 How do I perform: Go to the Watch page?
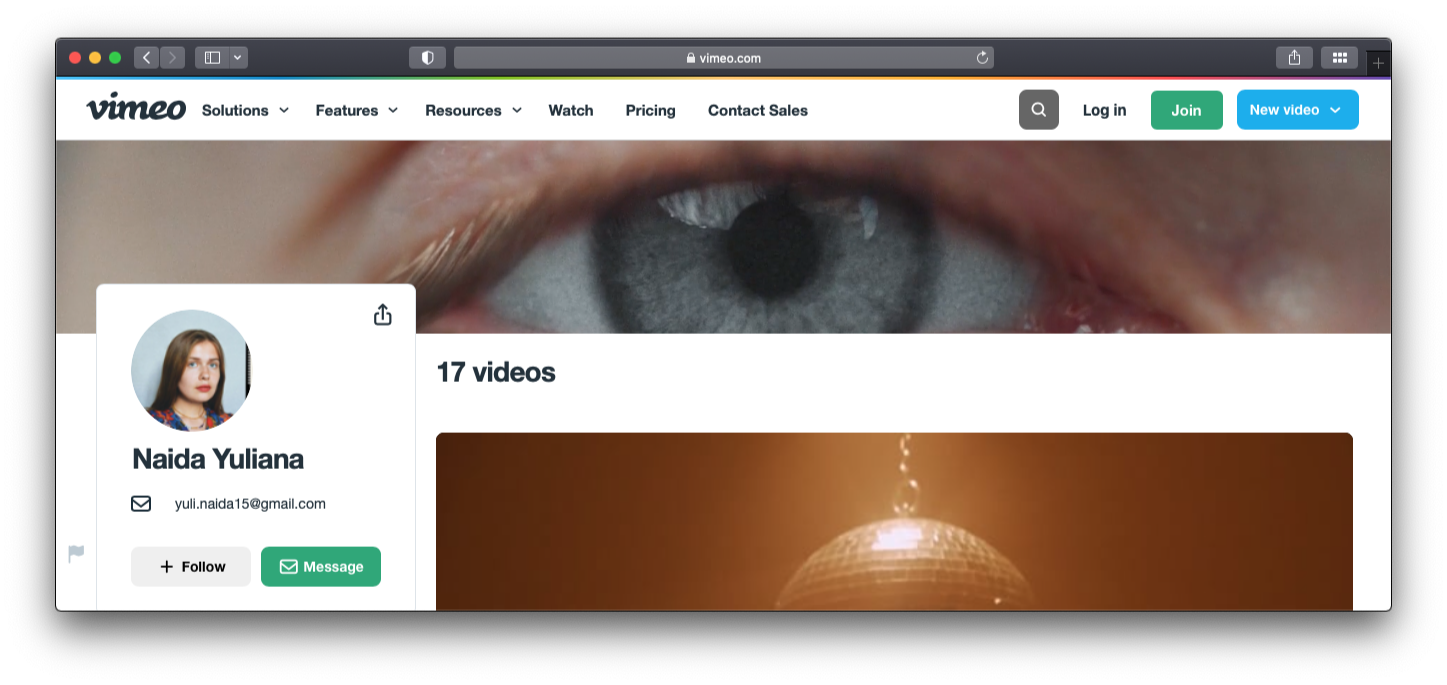click(x=571, y=110)
